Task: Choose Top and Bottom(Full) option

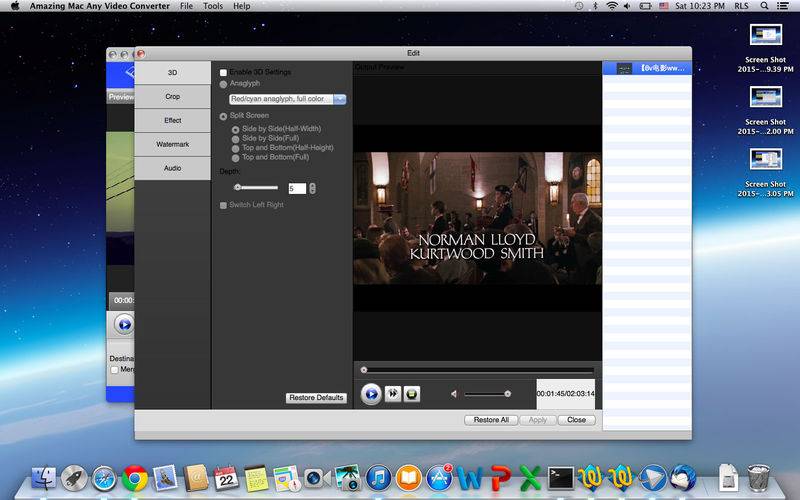Action: (235, 158)
